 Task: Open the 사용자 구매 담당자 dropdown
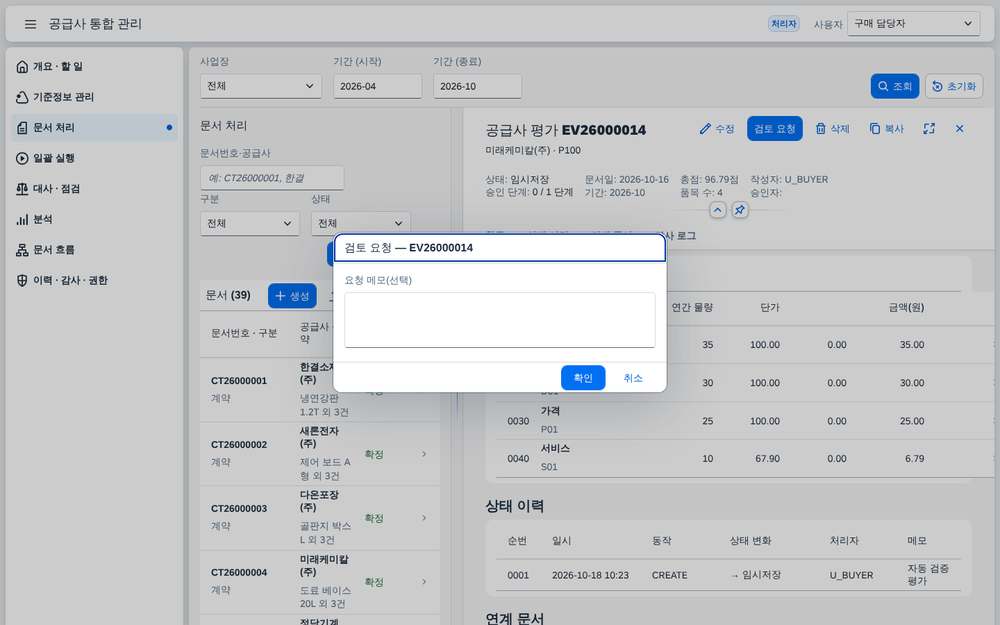[913, 24]
